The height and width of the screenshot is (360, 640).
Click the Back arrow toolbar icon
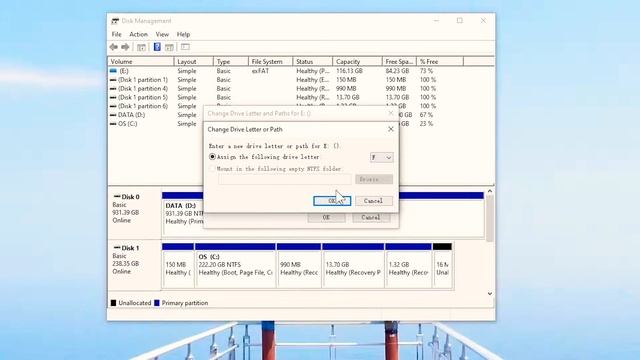[x=113, y=47]
